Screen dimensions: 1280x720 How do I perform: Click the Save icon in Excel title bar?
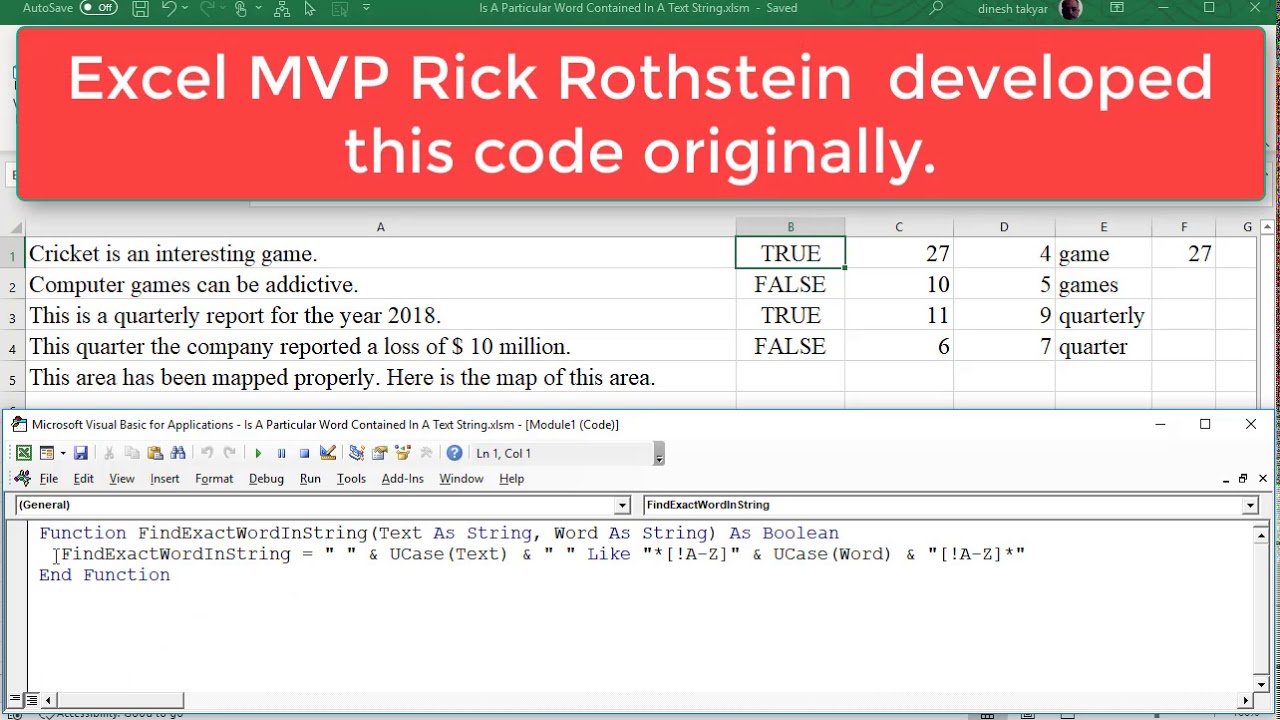pos(140,9)
